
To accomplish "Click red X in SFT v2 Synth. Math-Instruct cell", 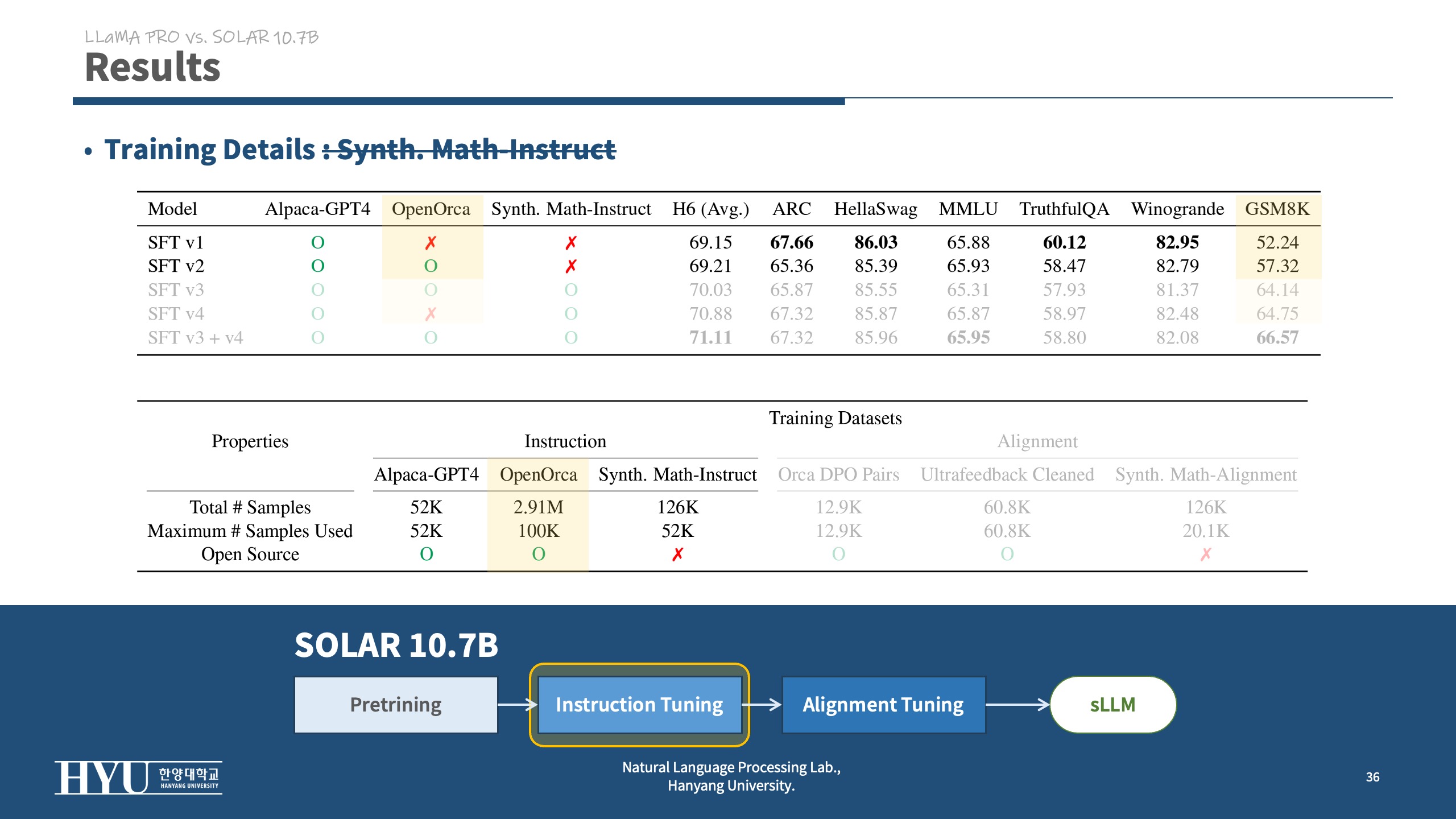I will click(570, 266).
